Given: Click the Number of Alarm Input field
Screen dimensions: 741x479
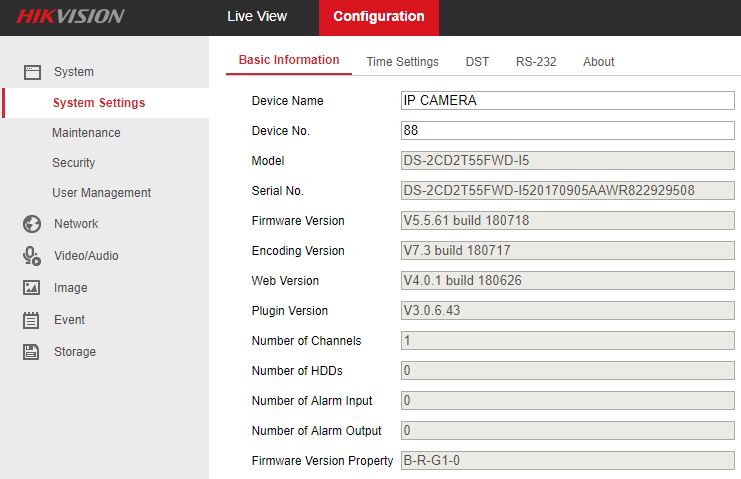Looking at the screenshot, I should (x=568, y=401).
